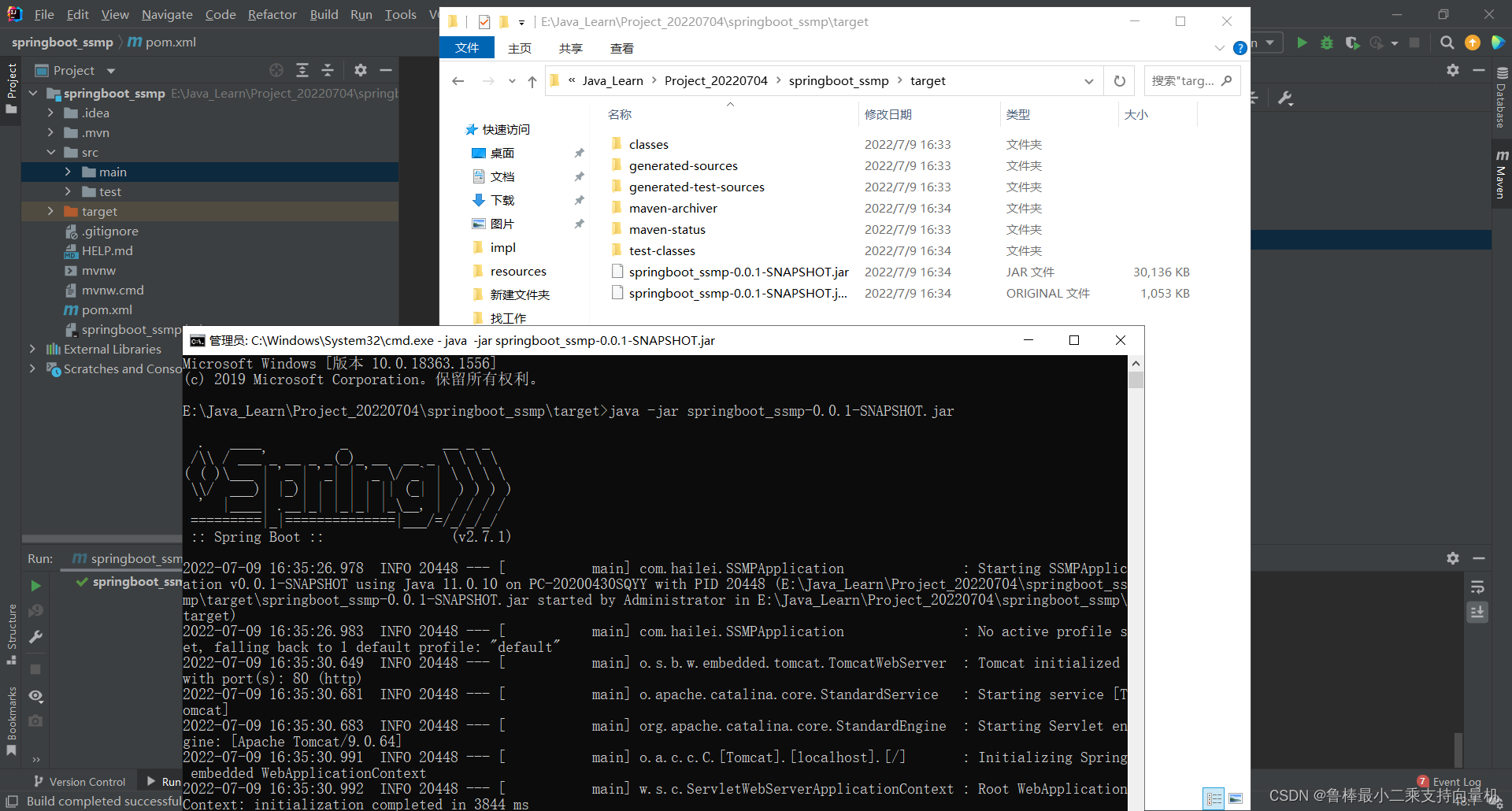1512x811 pixels.
Task: Go back in Explorer with left arrow
Action: click(458, 81)
